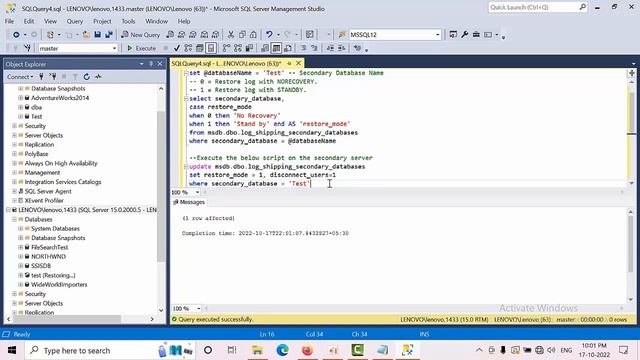The height and width of the screenshot is (360, 640).
Task: Open the Tools menu
Action: pyautogui.click(x=128, y=21)
